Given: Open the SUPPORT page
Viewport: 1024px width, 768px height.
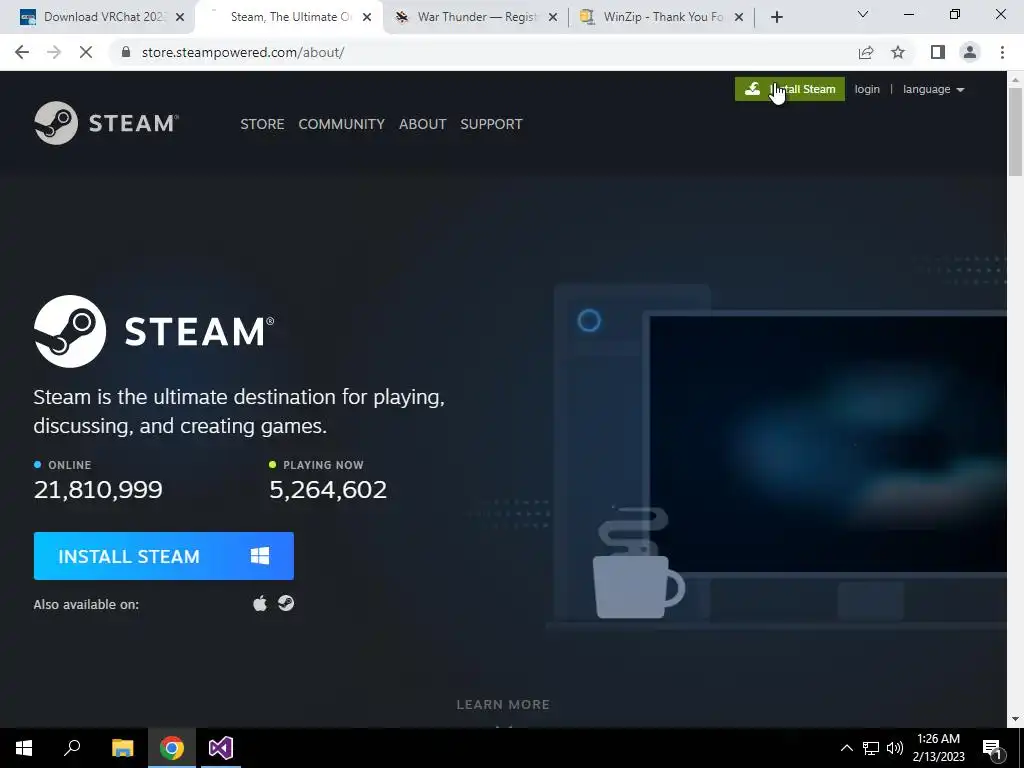Looking at the screenshot, I should coord(491,124).
